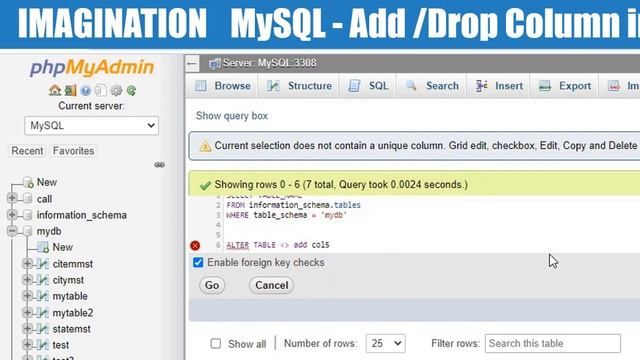
Task: Toggle the Enable foreign key checks checkbox
Action: [x=198, y=262]
